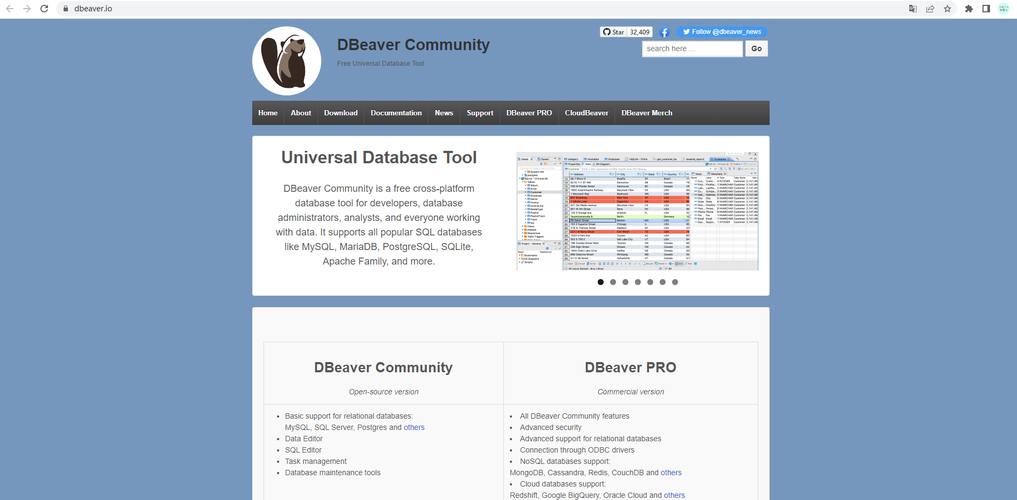This screenshot has height=500, width=1017.
Task: Click the Free Universal Database Tool tagline
Action: [381, 64]
